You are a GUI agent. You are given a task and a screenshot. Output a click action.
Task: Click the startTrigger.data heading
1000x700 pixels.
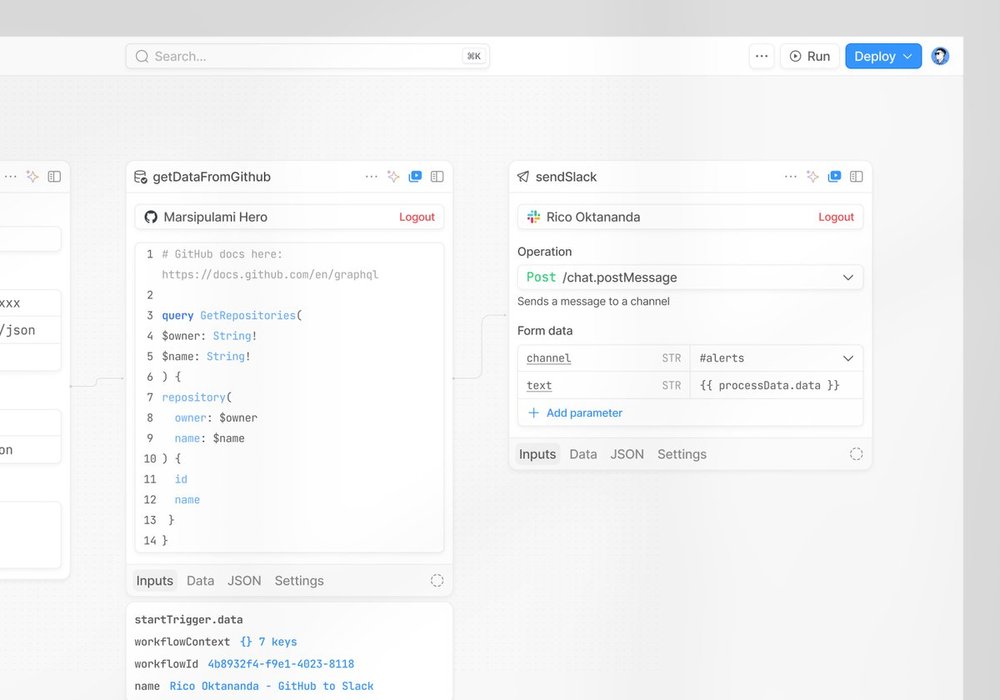click(189, 619)
